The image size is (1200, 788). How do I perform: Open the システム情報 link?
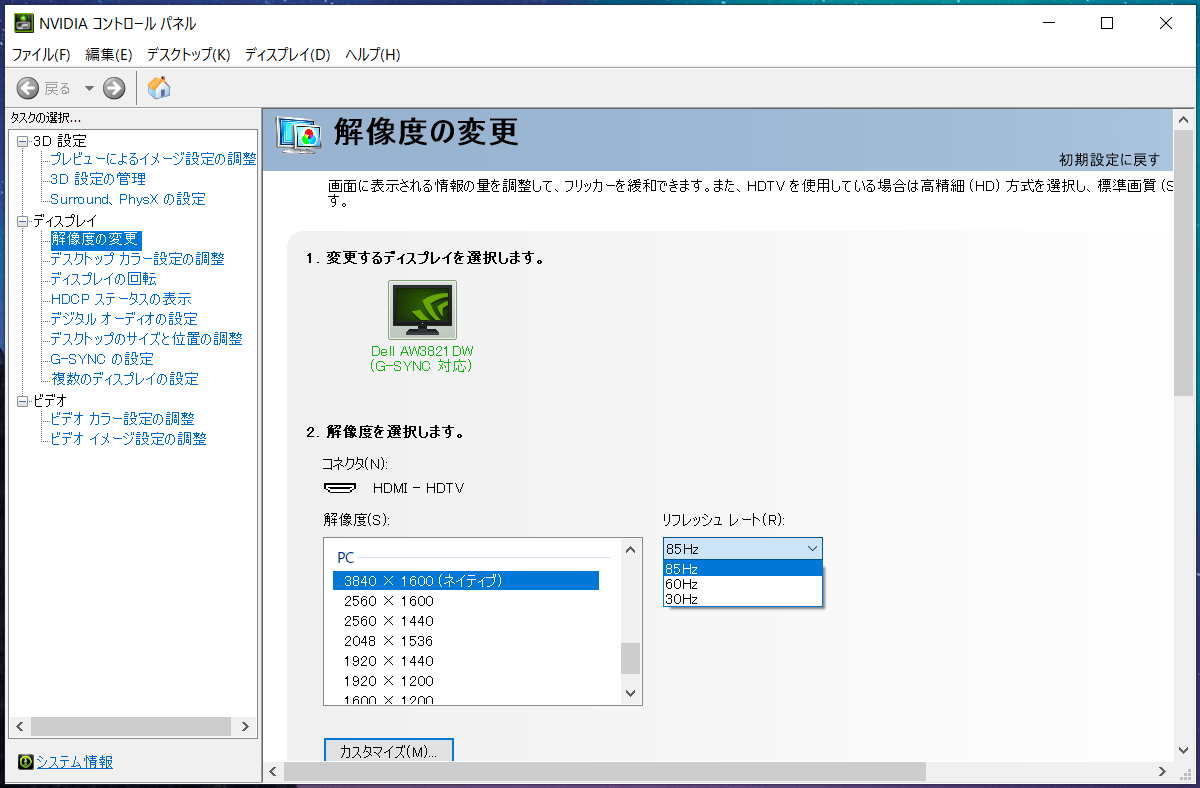click(74, 762)
